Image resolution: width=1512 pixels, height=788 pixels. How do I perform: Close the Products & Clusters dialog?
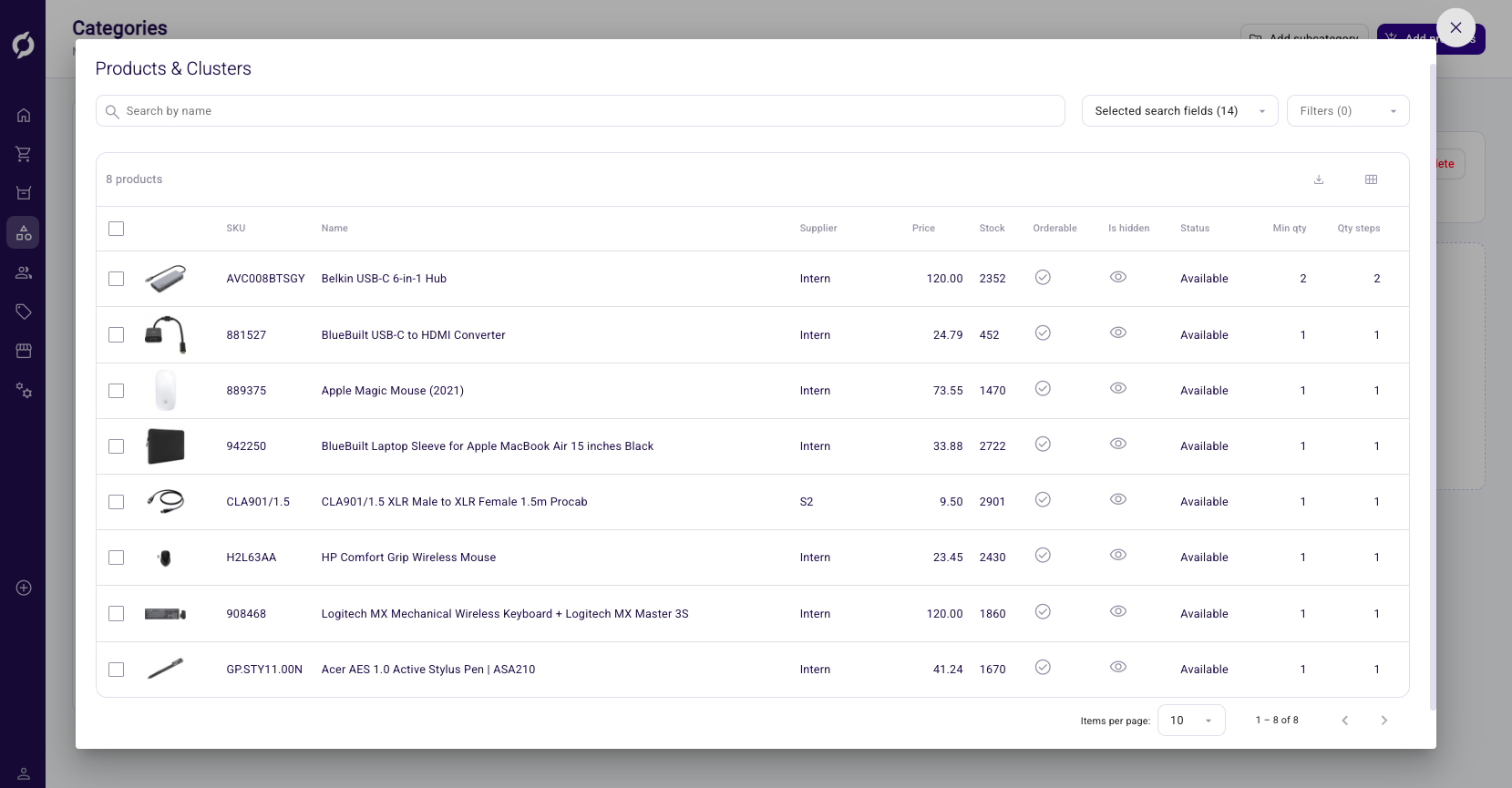click(1455, 27)
